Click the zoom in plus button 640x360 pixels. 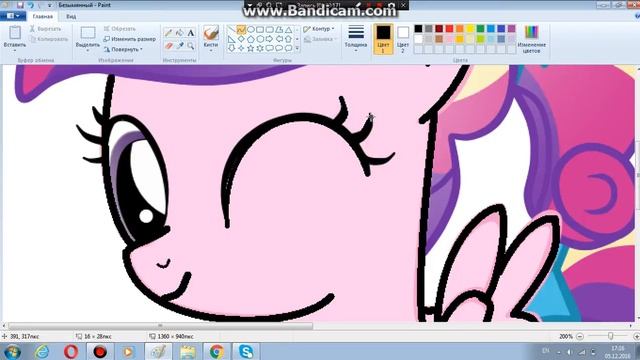(x=636, y=336)
